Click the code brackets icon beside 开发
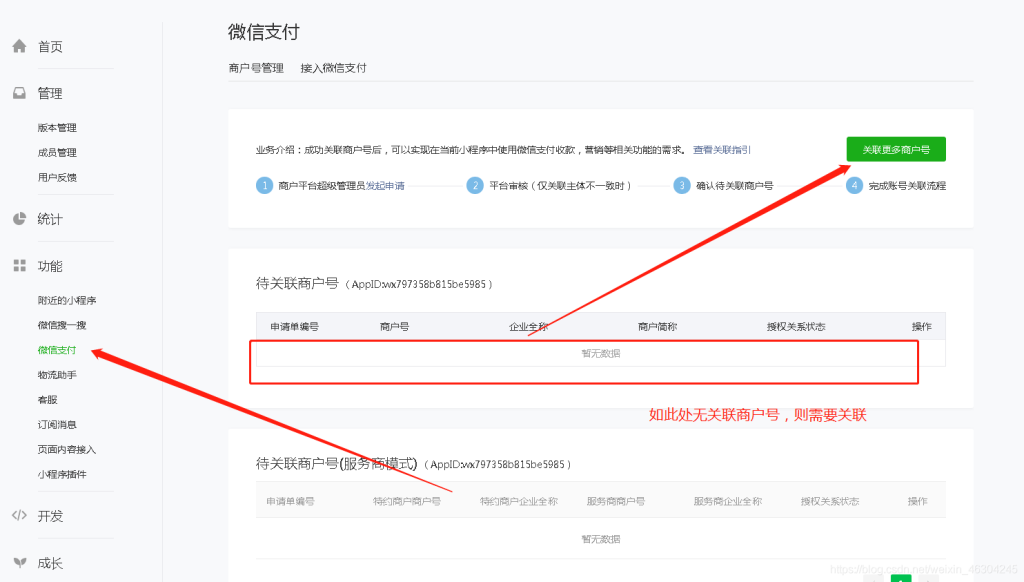1024x582 pixels. coord(19,516)
